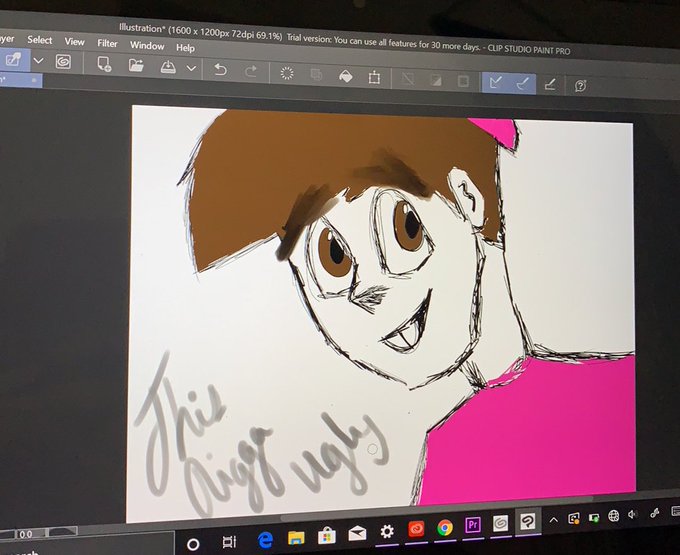Expand the dropdown arrow beside the highlighted tool icon
This screenshot has height=555, width=680.
(39, 60)
